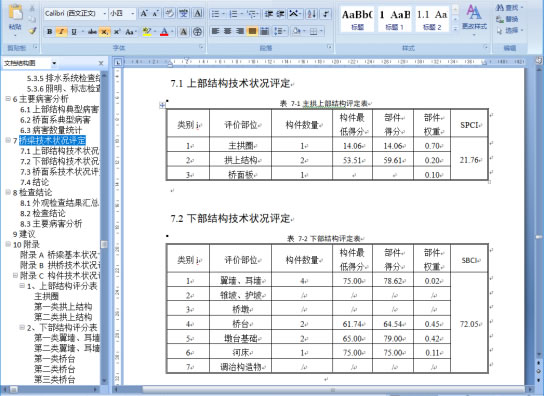Toggle the subscript button

coord(104,32)
